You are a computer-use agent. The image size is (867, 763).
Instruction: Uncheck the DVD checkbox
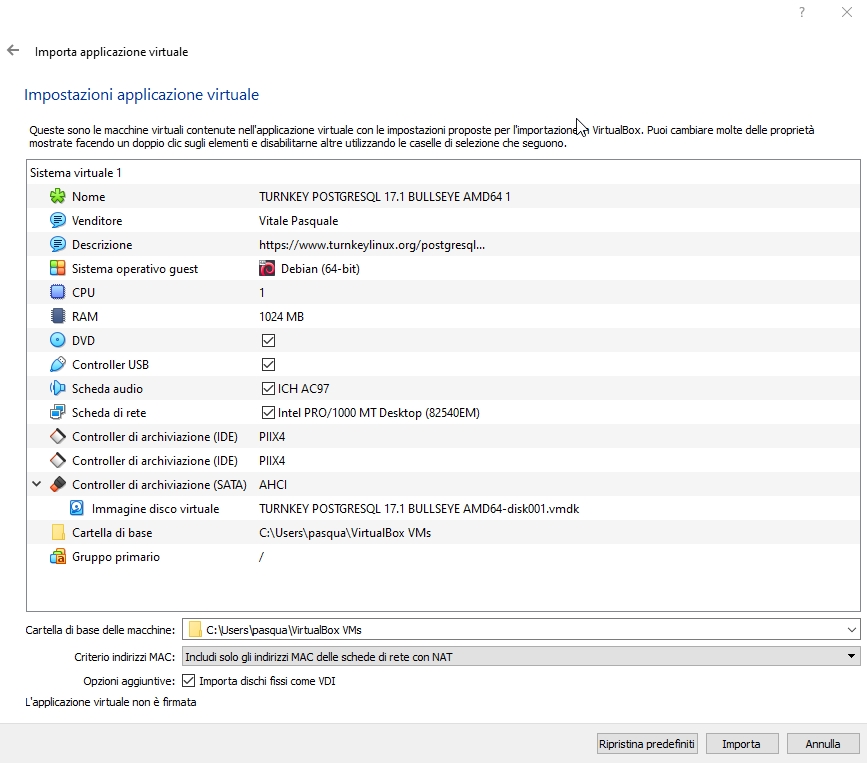point(268,341)
